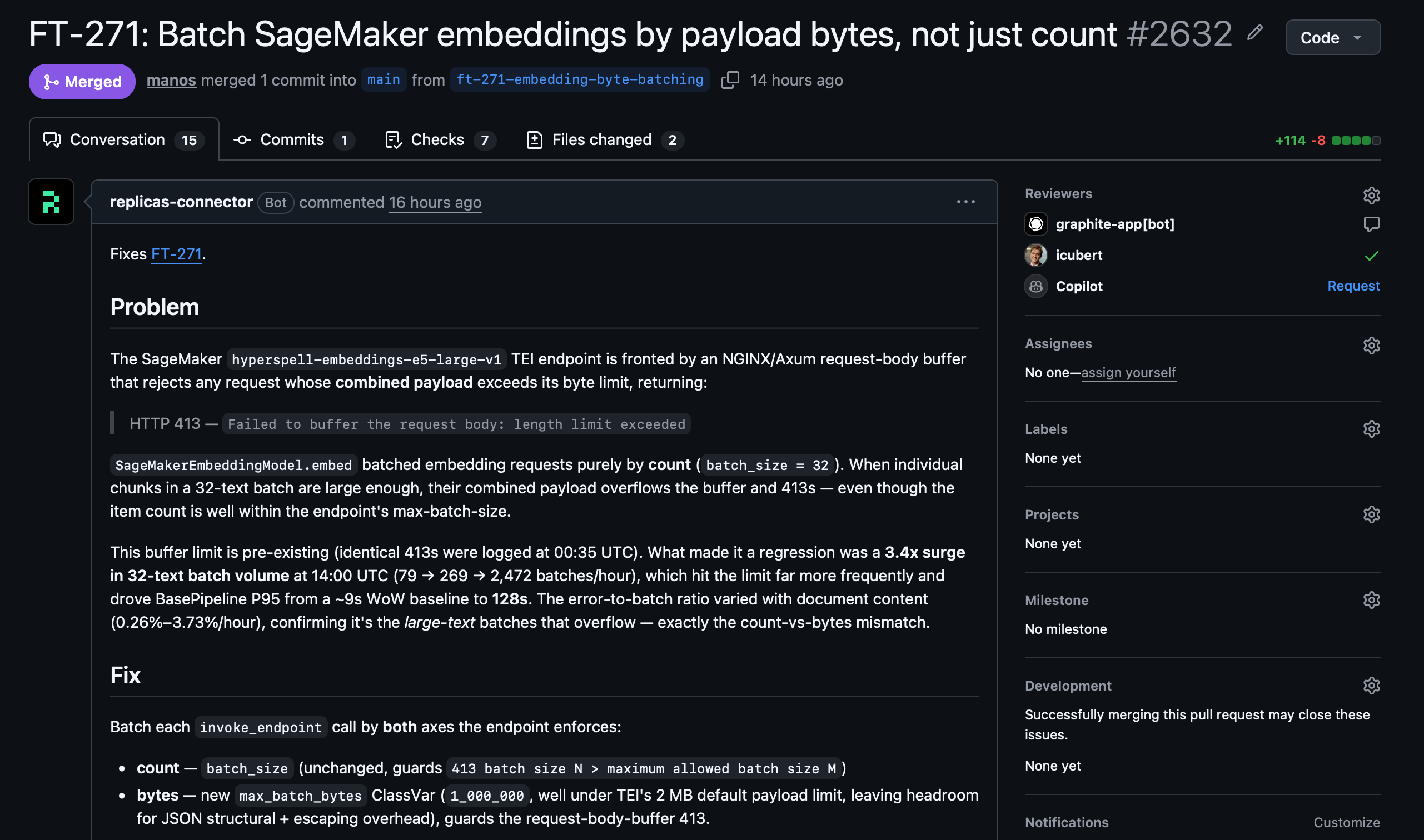
Task: Click the SageMakerEmbeddingModel.embed code text
Action: click(x=233, y=466)
